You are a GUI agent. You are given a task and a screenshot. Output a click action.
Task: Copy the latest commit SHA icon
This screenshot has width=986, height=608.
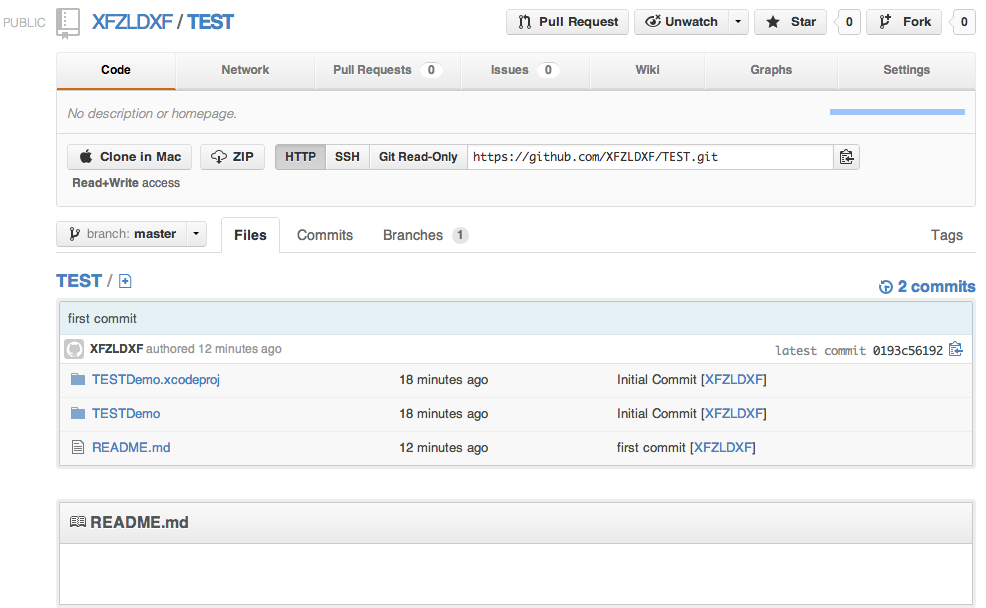956,349
